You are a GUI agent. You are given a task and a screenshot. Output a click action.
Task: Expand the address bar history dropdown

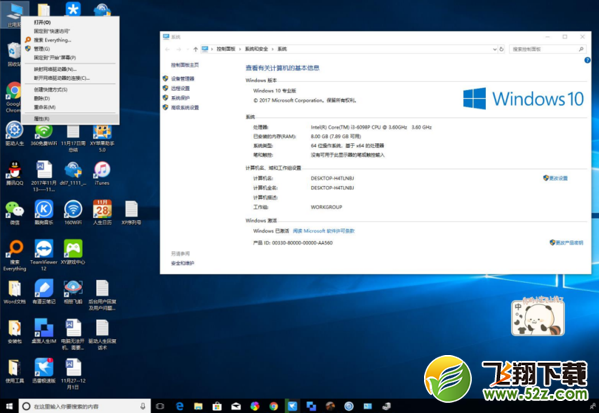pos(495,49)
